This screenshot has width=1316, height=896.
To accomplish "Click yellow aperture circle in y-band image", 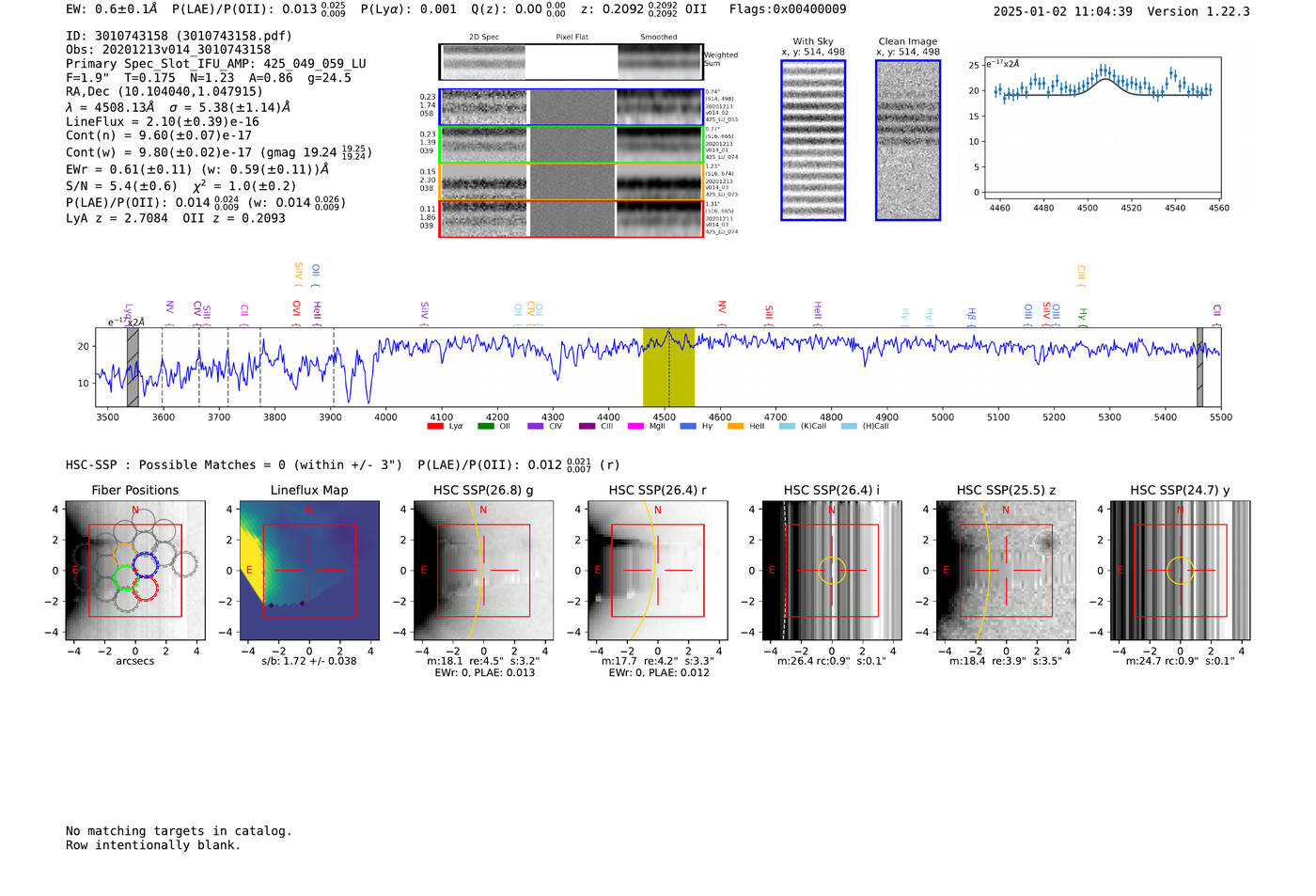I will (1181, 571).
